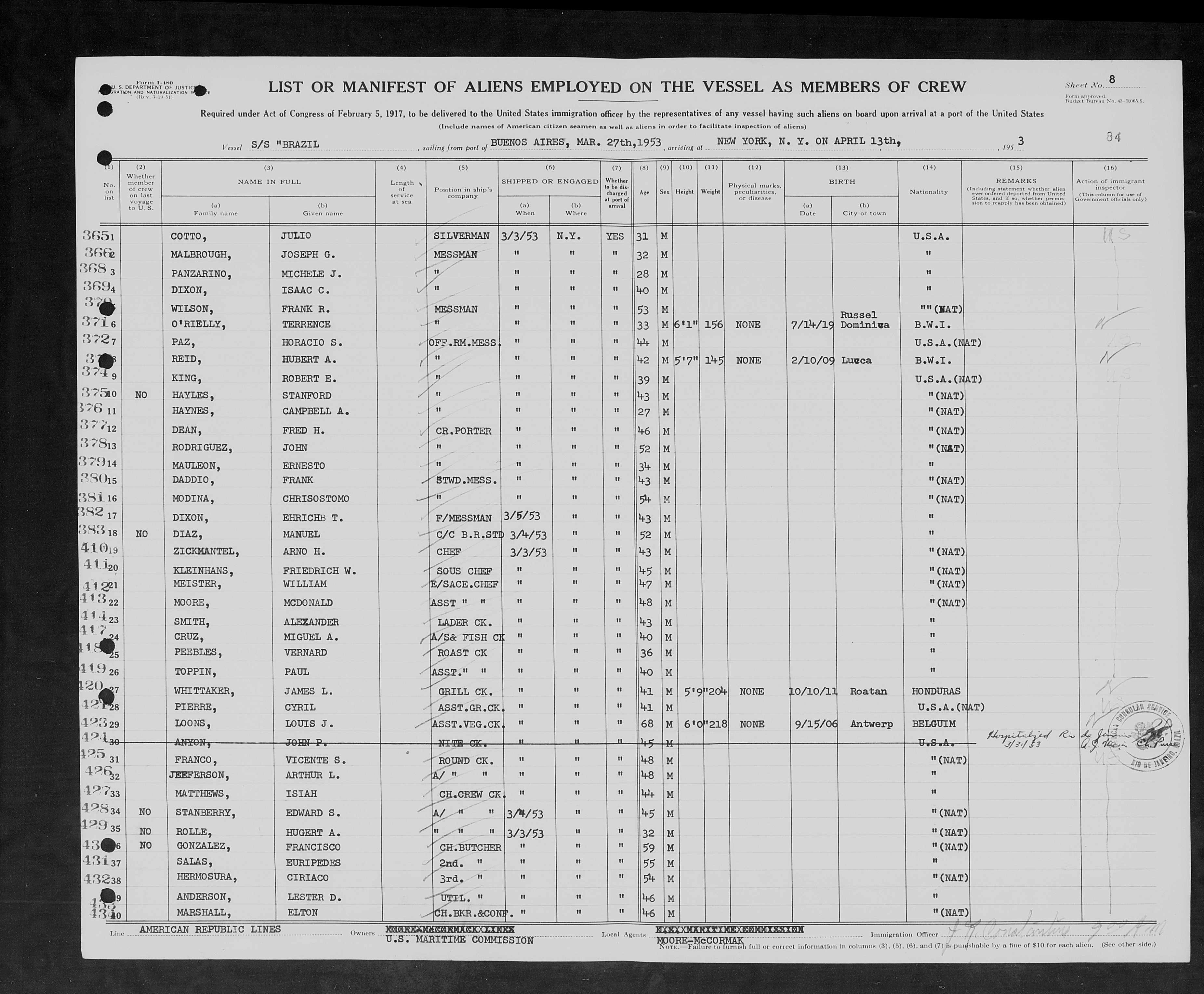Select the position CR.PORTER
The height and width of the screenshot is (994, 1204).
464,431
